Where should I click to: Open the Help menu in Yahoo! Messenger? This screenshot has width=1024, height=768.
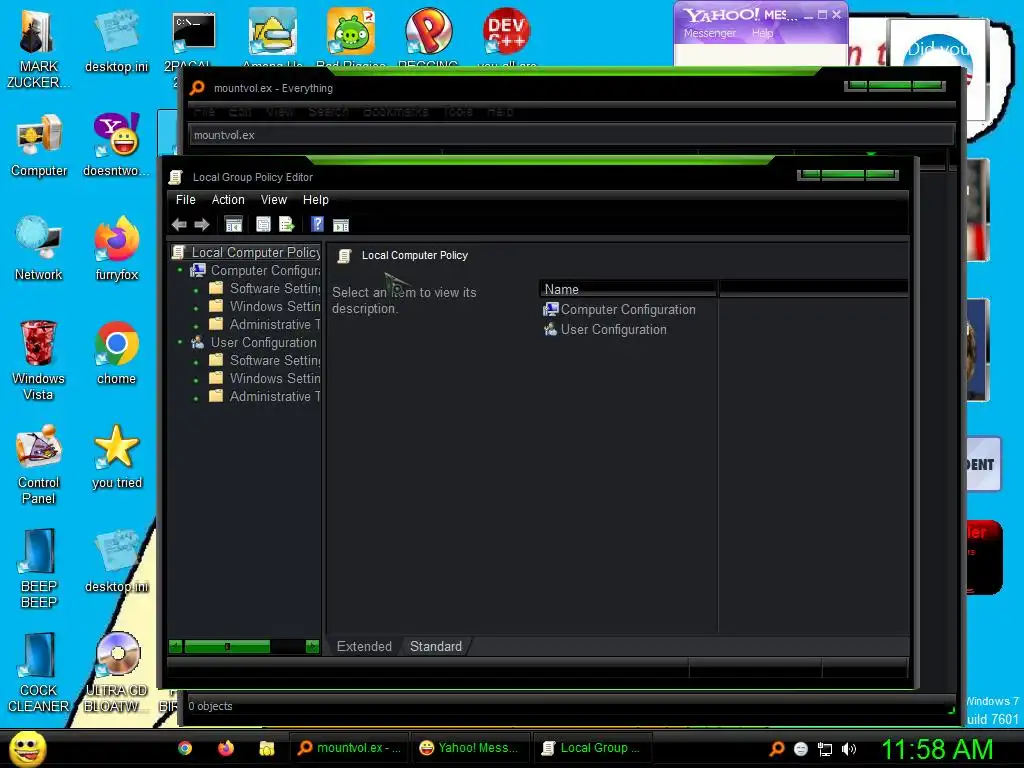(x=762, y=33)
